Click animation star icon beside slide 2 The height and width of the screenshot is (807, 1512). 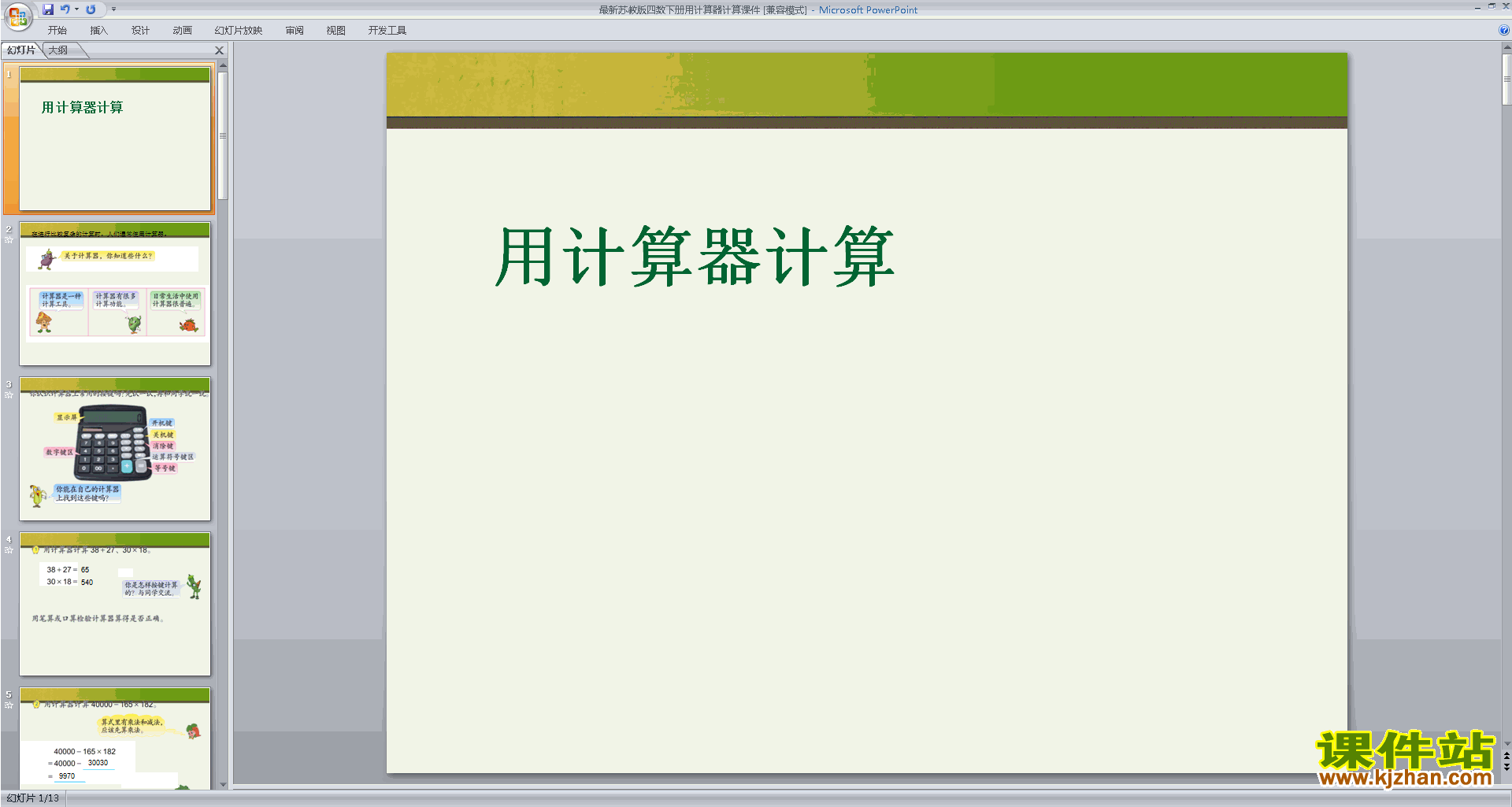pos(9,239)
